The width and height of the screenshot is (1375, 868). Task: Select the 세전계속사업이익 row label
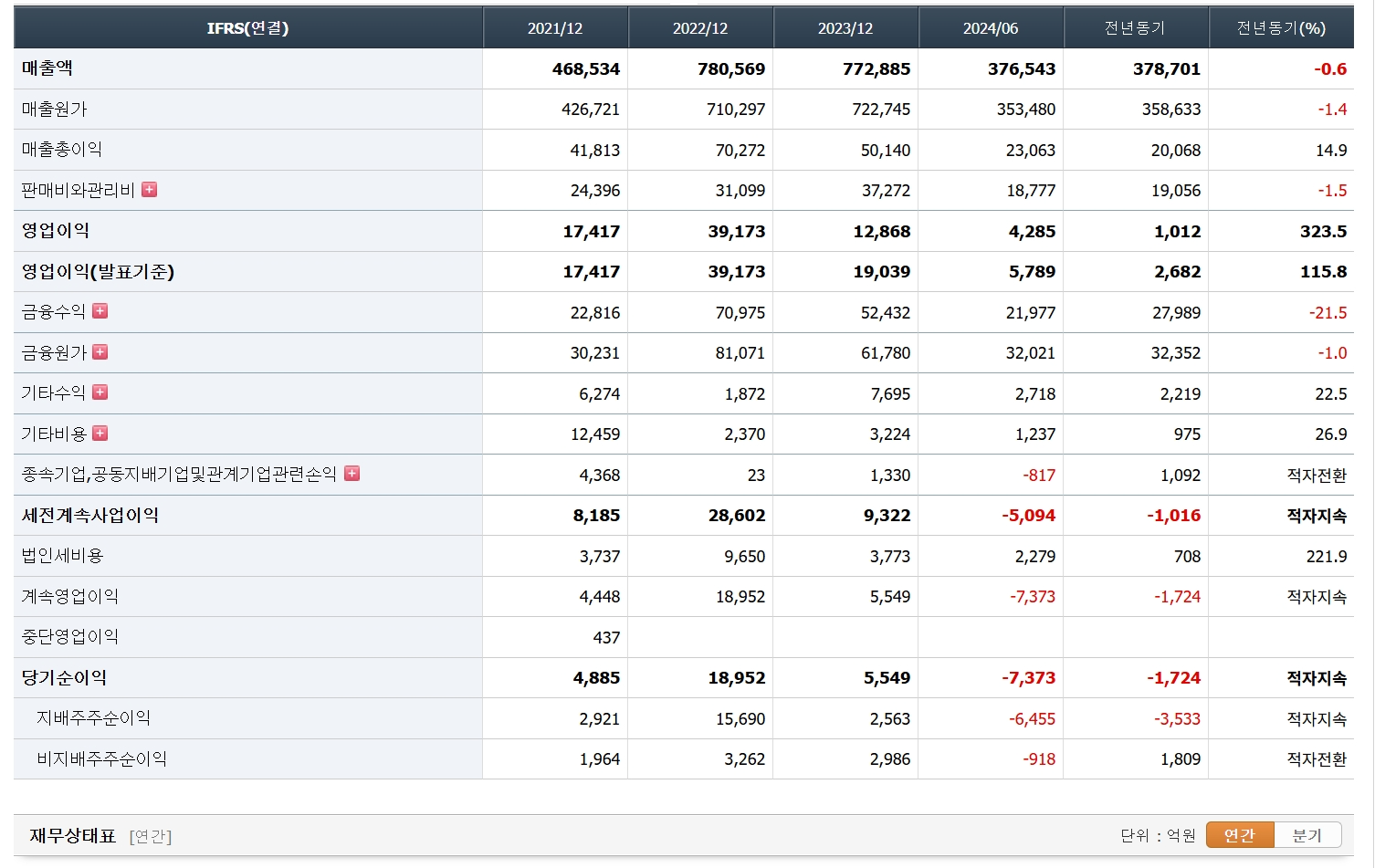(x=90, y=516)
